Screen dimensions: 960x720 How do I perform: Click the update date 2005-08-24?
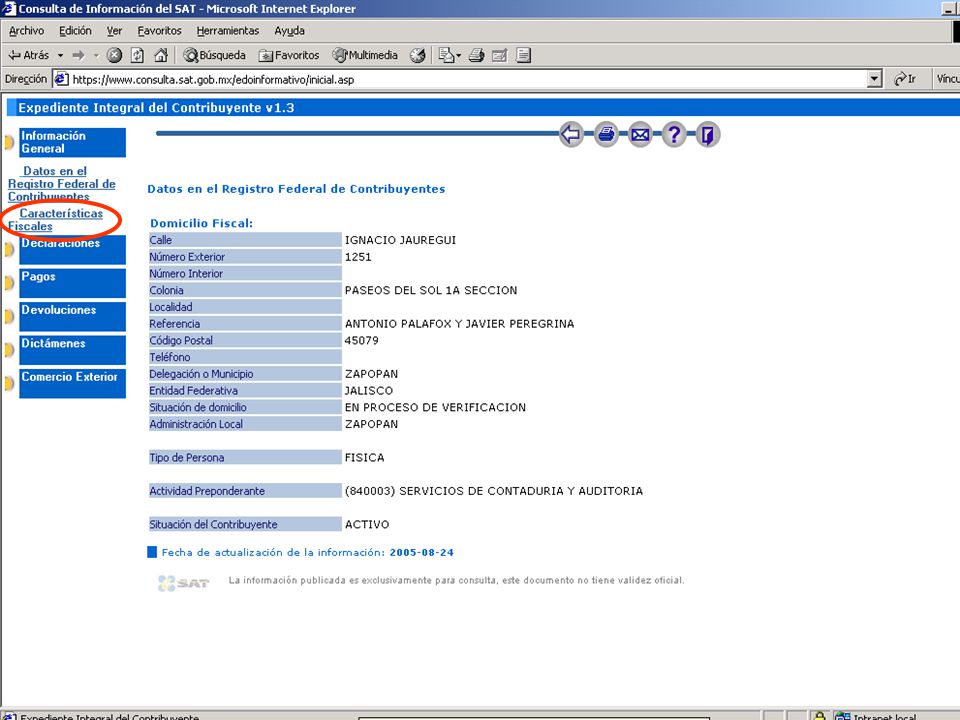422,552
